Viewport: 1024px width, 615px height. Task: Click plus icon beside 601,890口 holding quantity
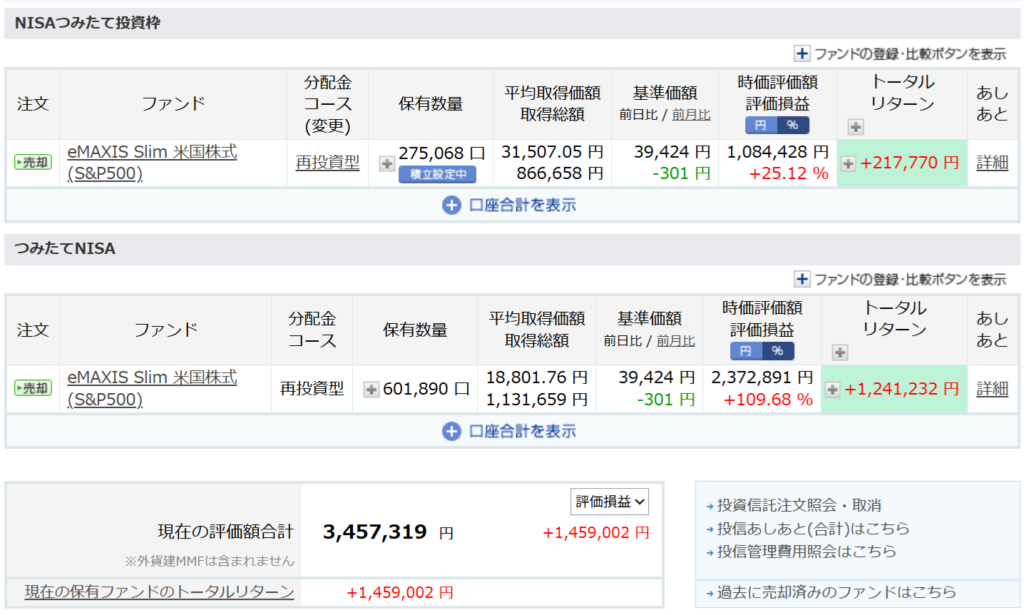[x=370, y=389]
